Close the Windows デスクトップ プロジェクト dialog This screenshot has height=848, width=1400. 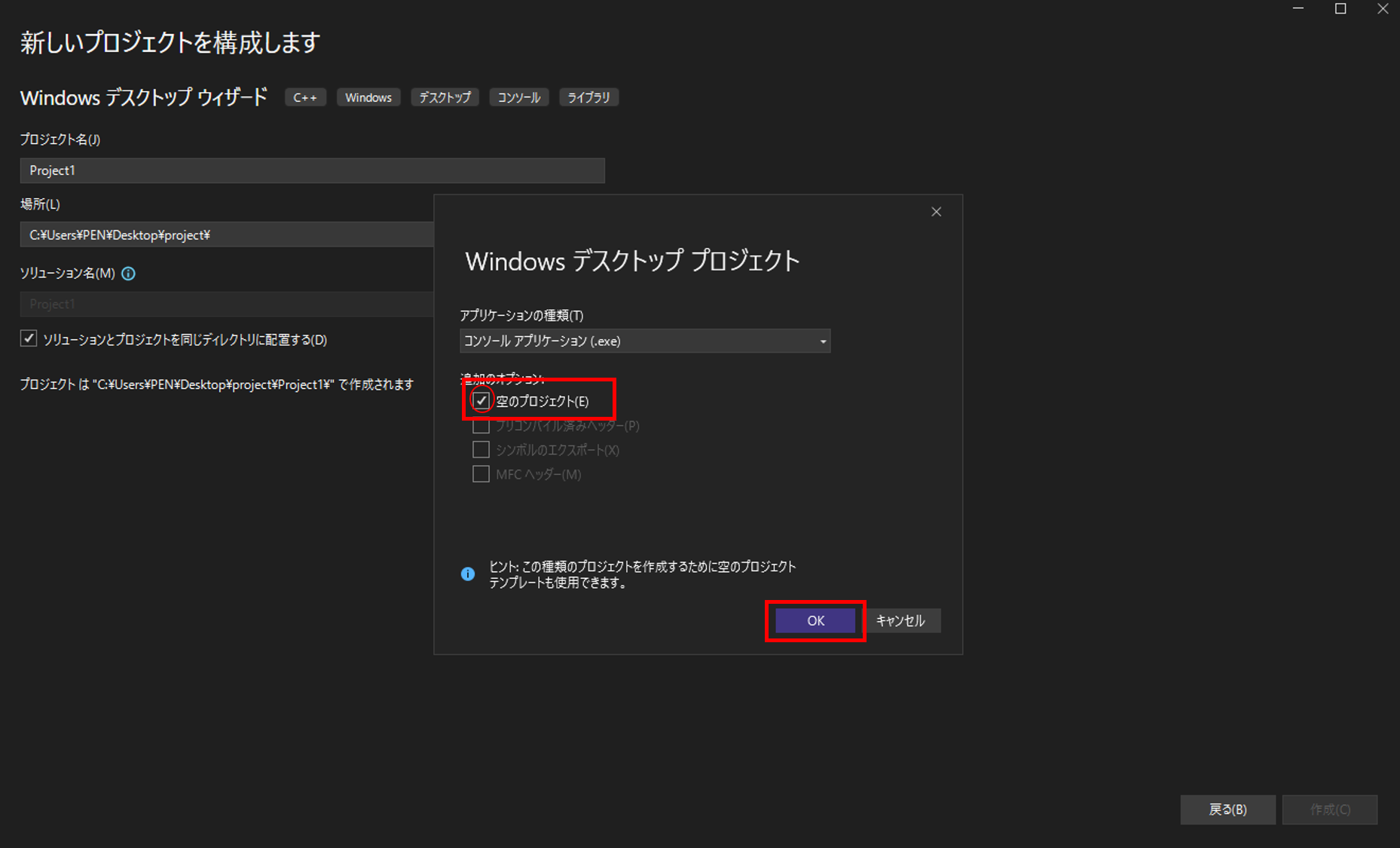[x=936, y=212]
